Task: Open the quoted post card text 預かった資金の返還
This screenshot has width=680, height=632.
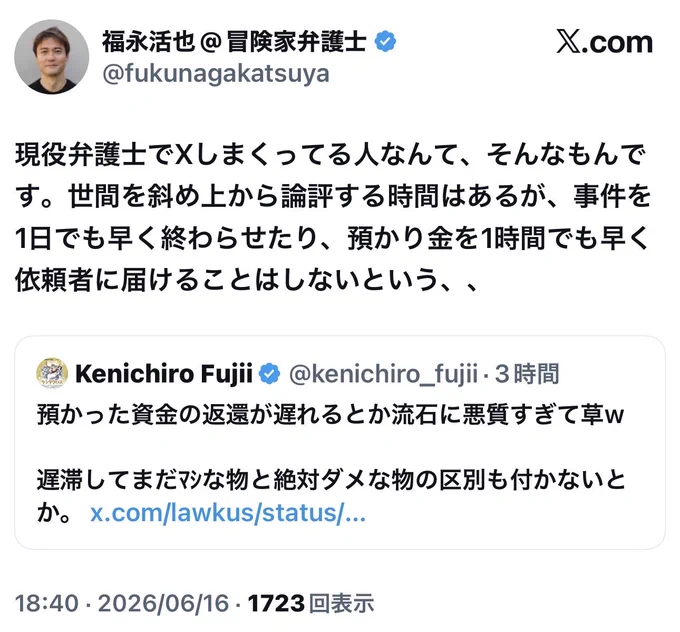Action: click(x=330, y=415)
